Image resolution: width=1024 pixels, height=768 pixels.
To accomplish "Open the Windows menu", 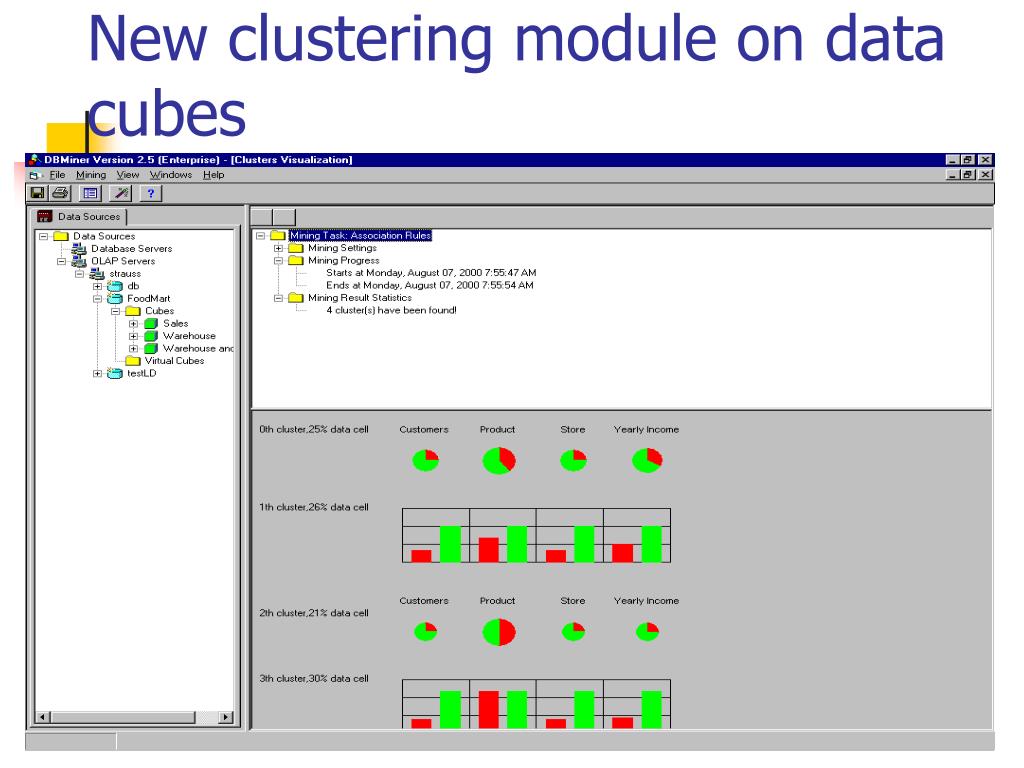I will pos(170,175).
